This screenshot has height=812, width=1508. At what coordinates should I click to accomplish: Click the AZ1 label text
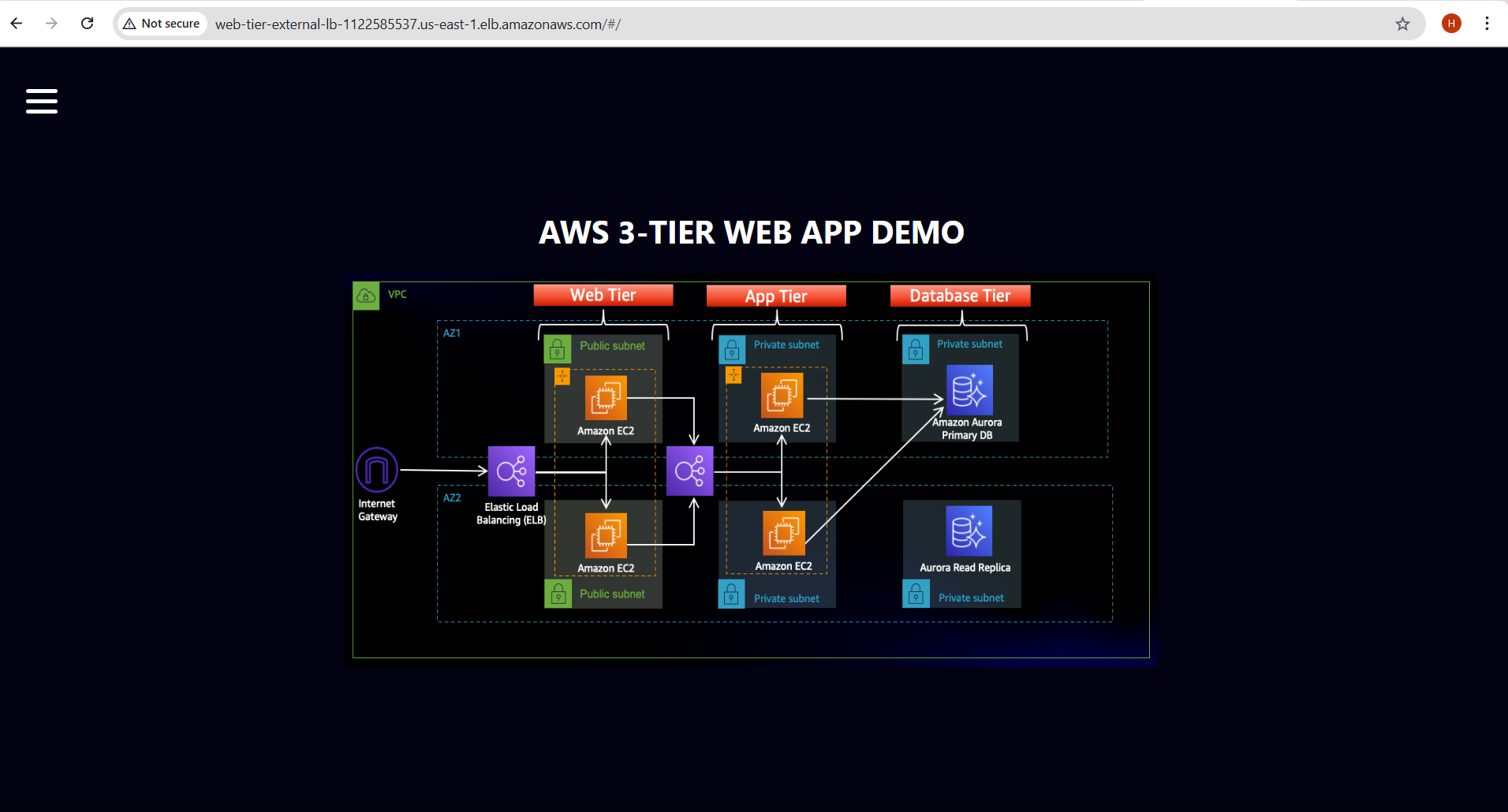[x=452, y=333]
